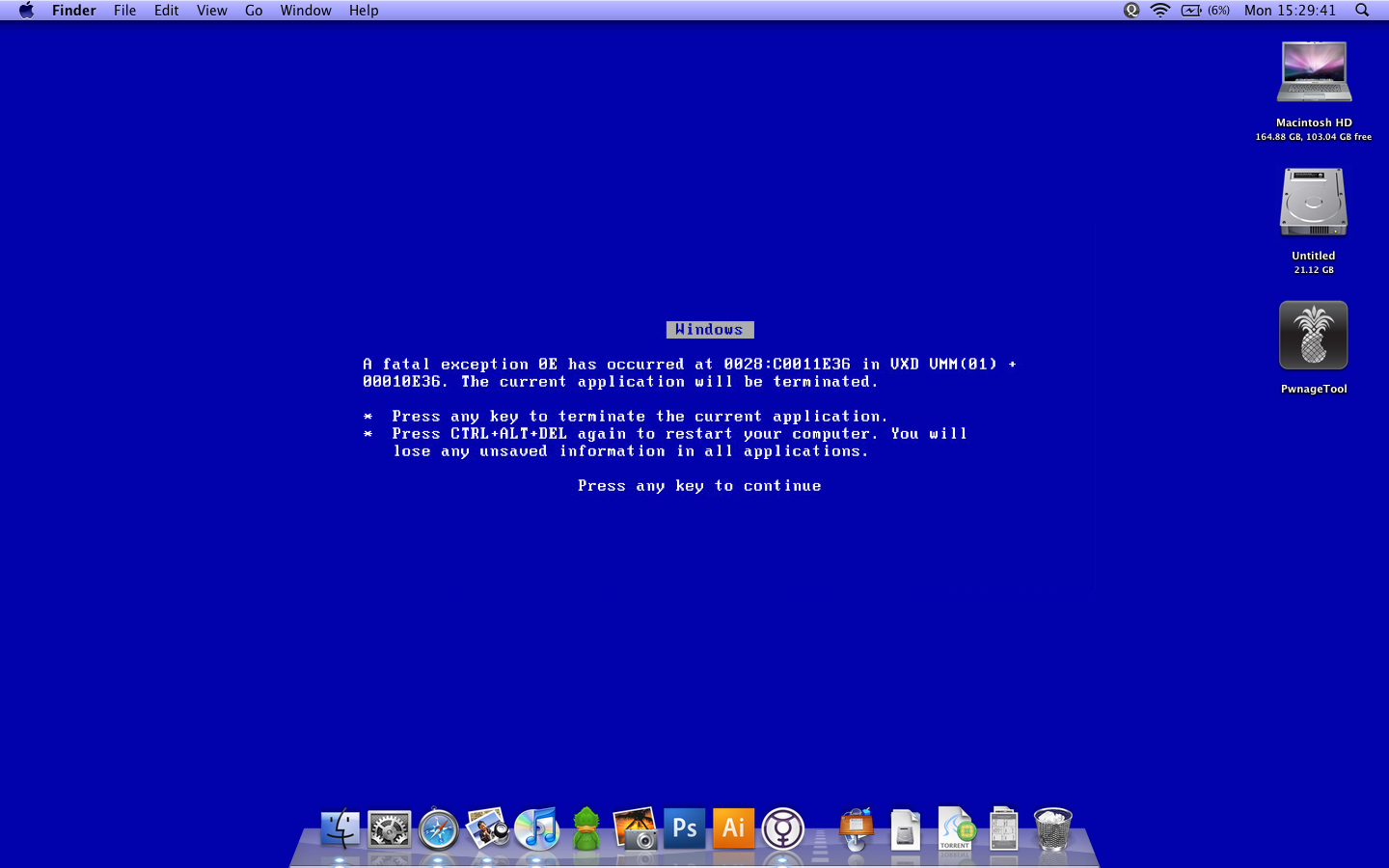Open the Finder application menu
Image resolution: width=1389 pixels, height=868 pixels.
(x=74, y=11)
